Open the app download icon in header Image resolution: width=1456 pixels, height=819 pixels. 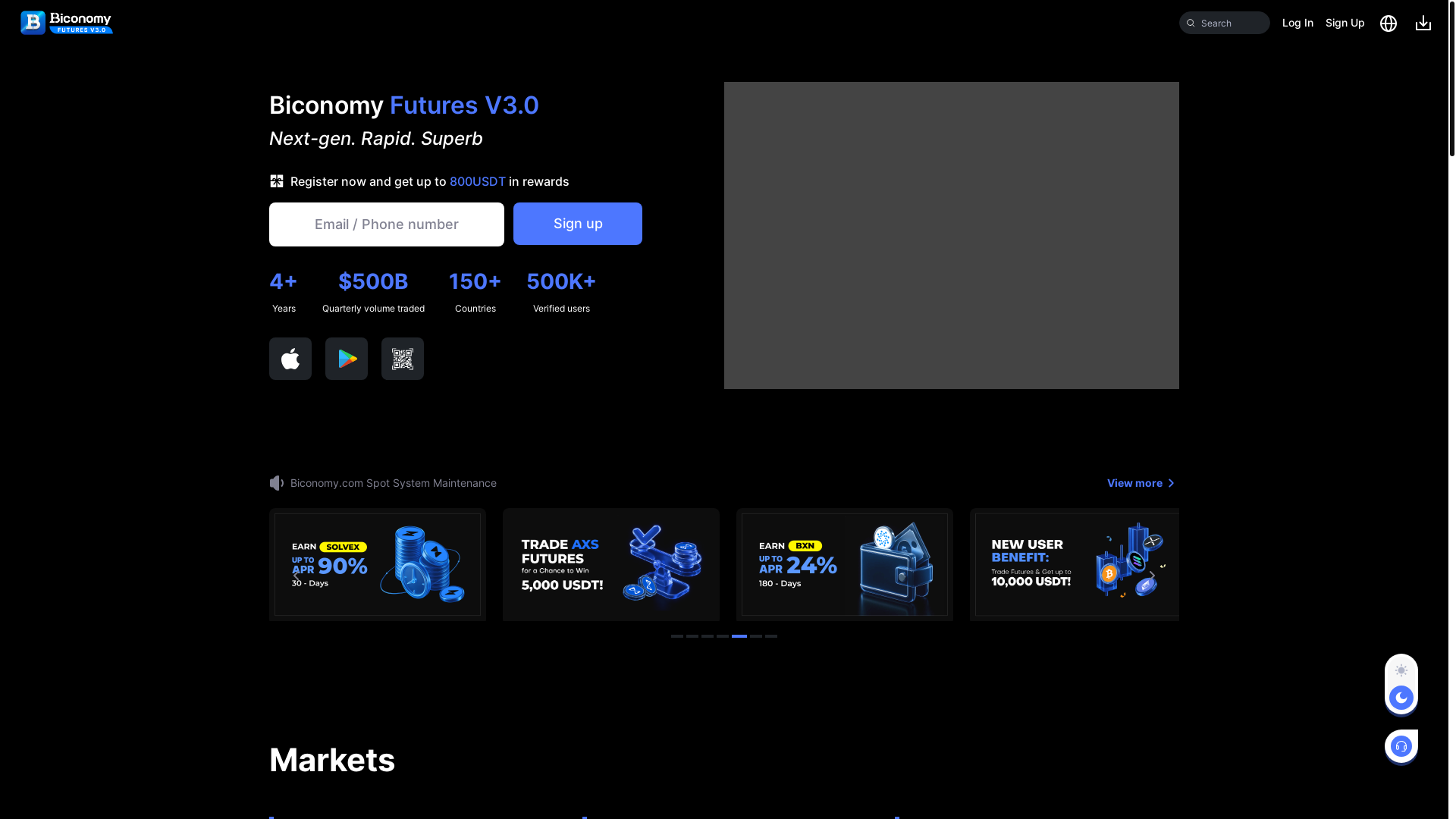[x=1423, y=24]
